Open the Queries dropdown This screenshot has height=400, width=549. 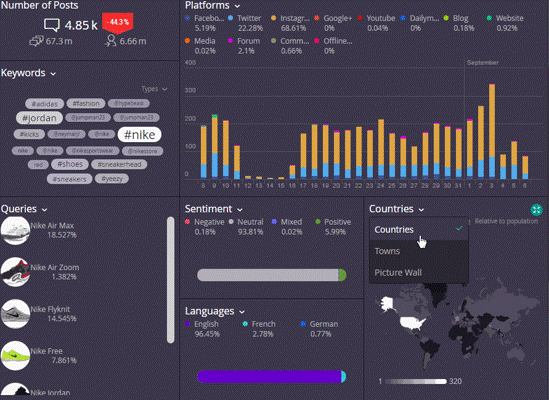coord(24,209)
